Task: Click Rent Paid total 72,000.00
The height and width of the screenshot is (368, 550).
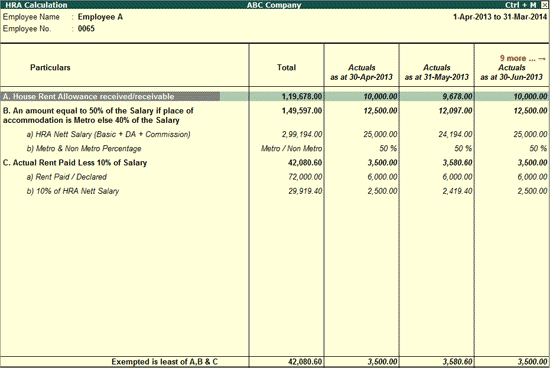Action: point(305,177)
